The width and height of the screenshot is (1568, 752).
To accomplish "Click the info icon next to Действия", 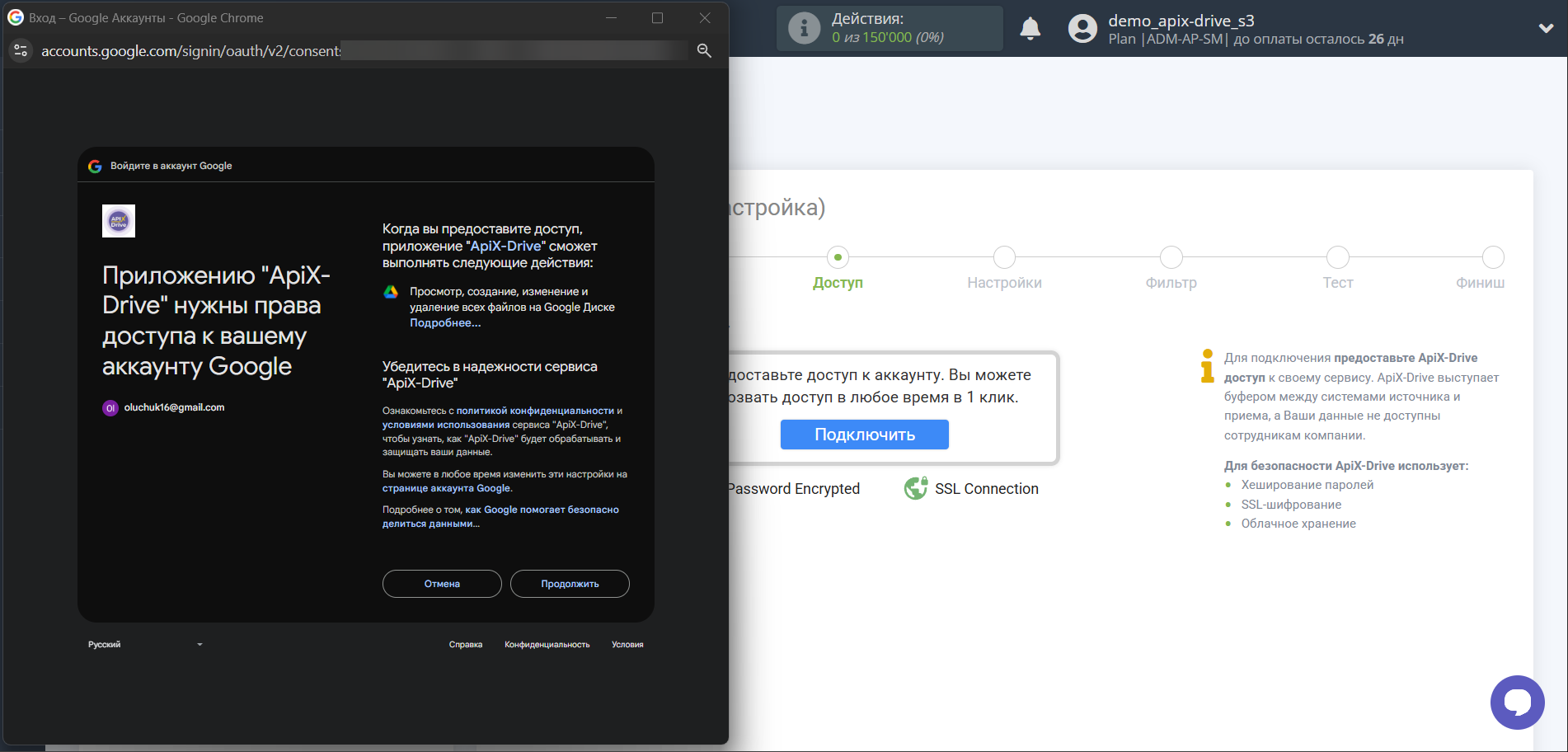I will pyautogui.click(x=804, y=28).
